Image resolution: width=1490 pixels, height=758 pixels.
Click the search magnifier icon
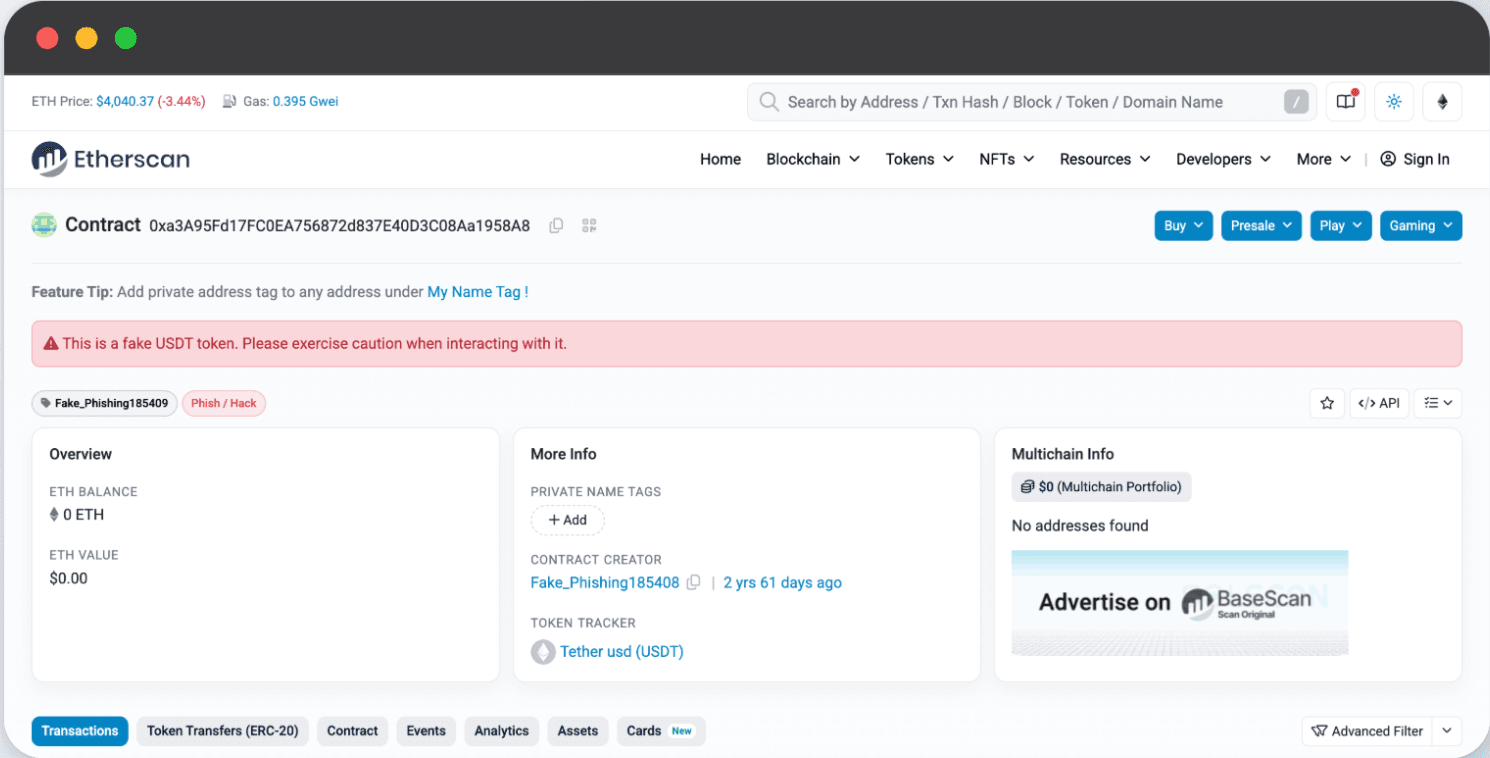click(768, 102)
